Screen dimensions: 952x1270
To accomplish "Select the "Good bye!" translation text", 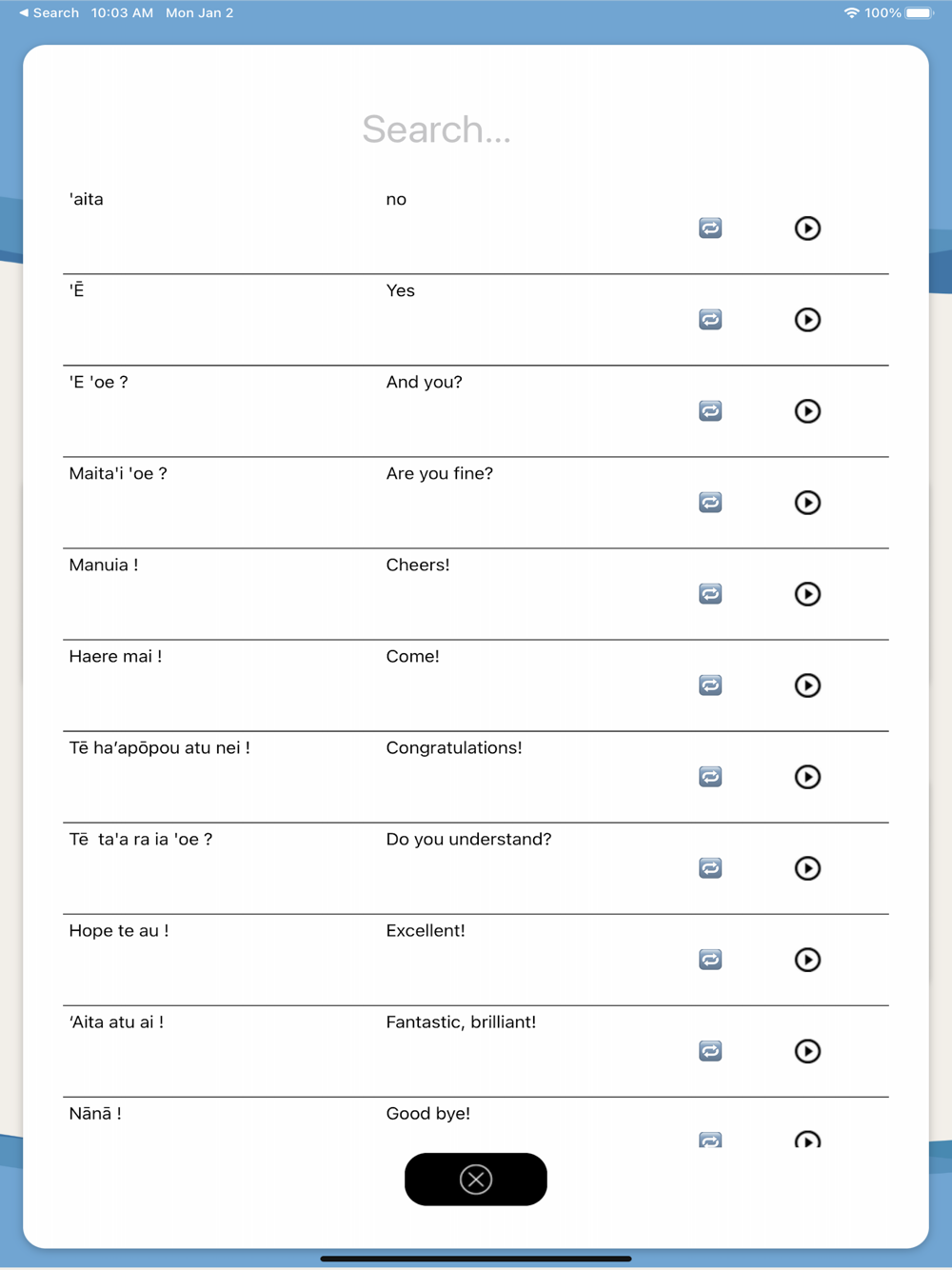I will coord(427,1114).
